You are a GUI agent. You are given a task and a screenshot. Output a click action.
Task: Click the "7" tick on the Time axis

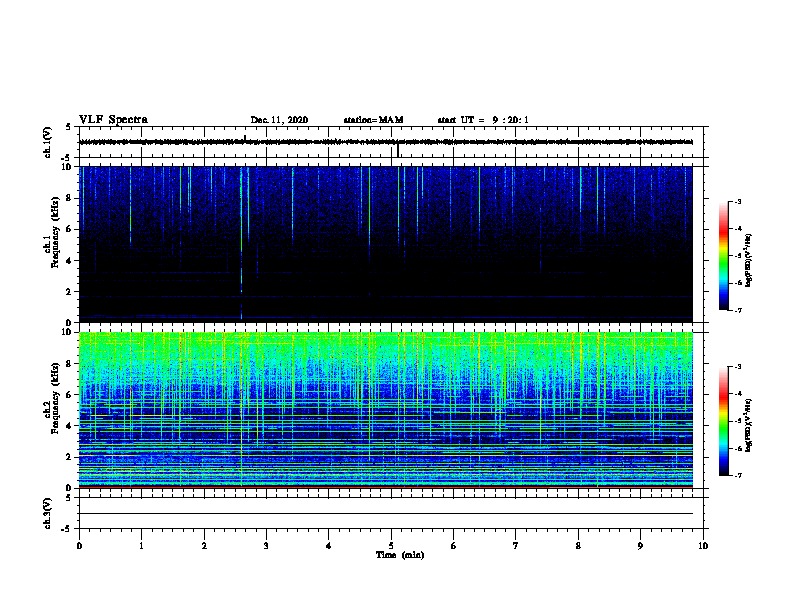(516, 546)
